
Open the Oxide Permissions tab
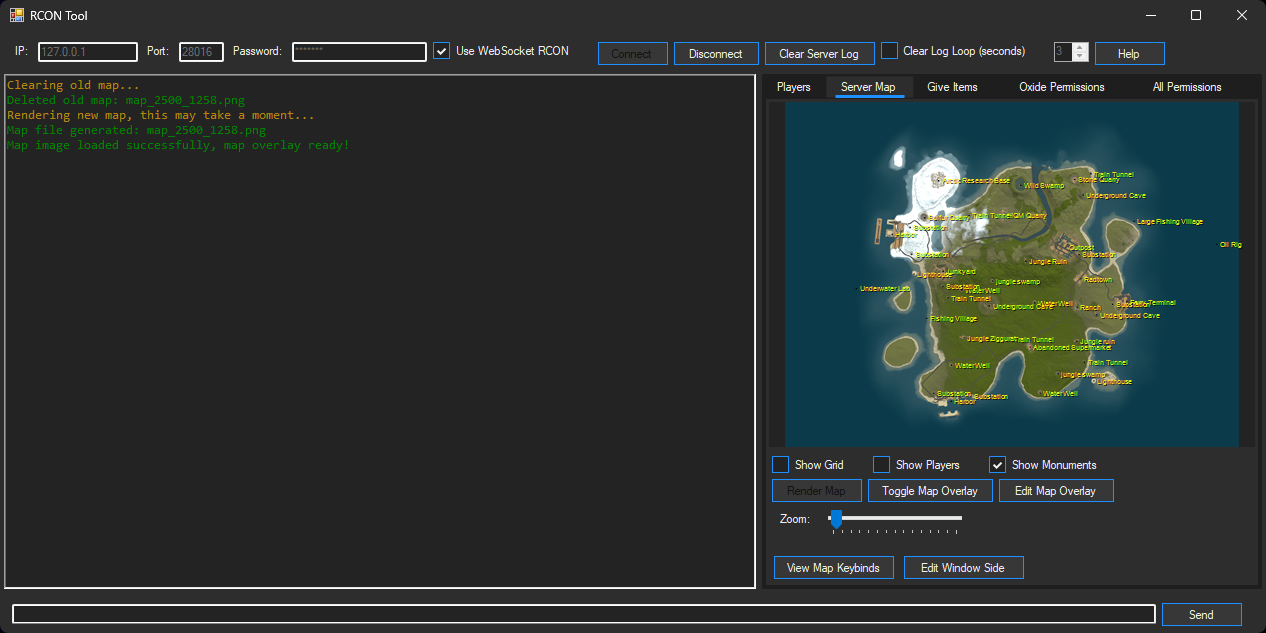(x=1061, y=87)
